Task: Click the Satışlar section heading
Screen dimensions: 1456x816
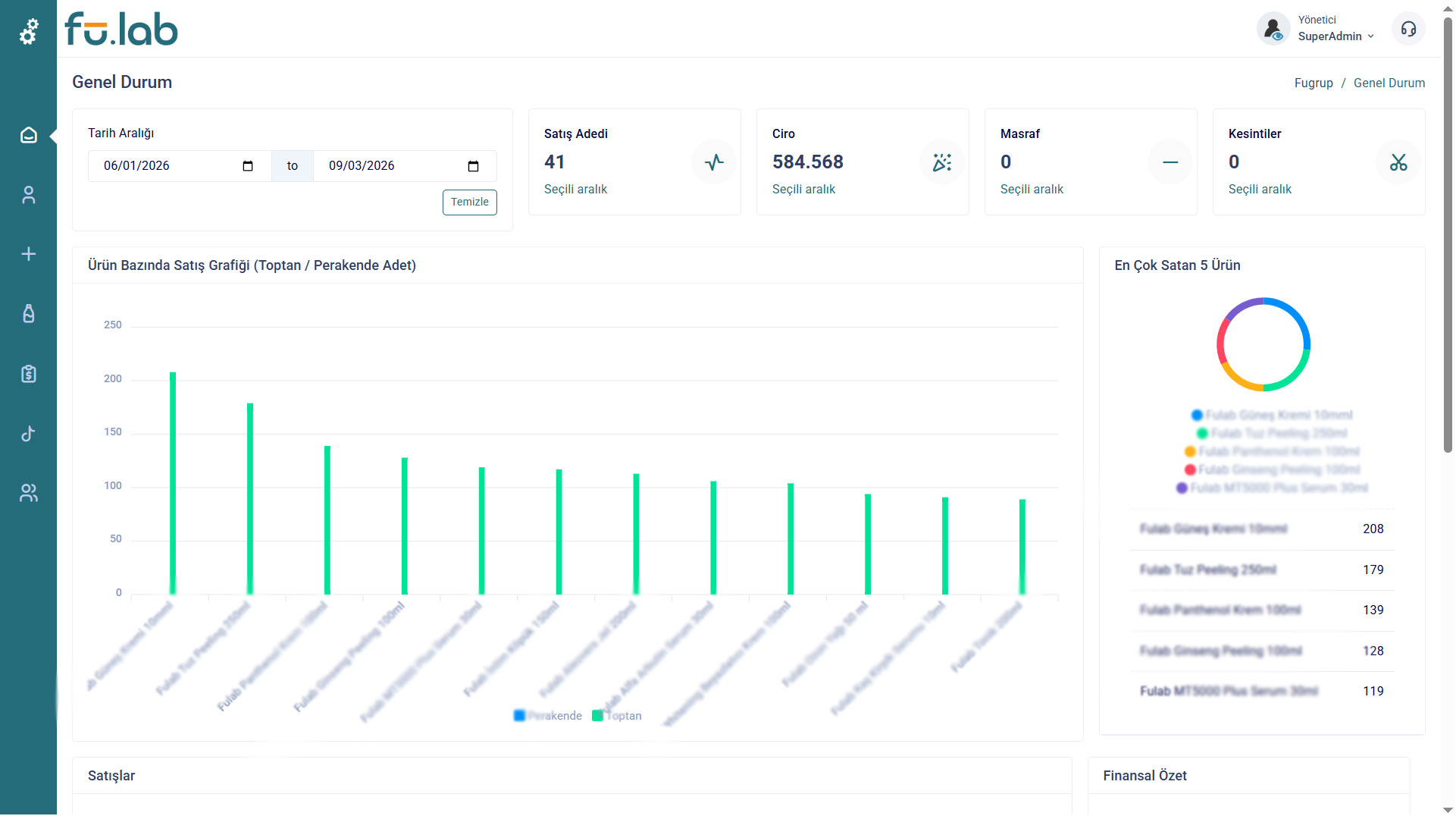Action: point(111,776)
